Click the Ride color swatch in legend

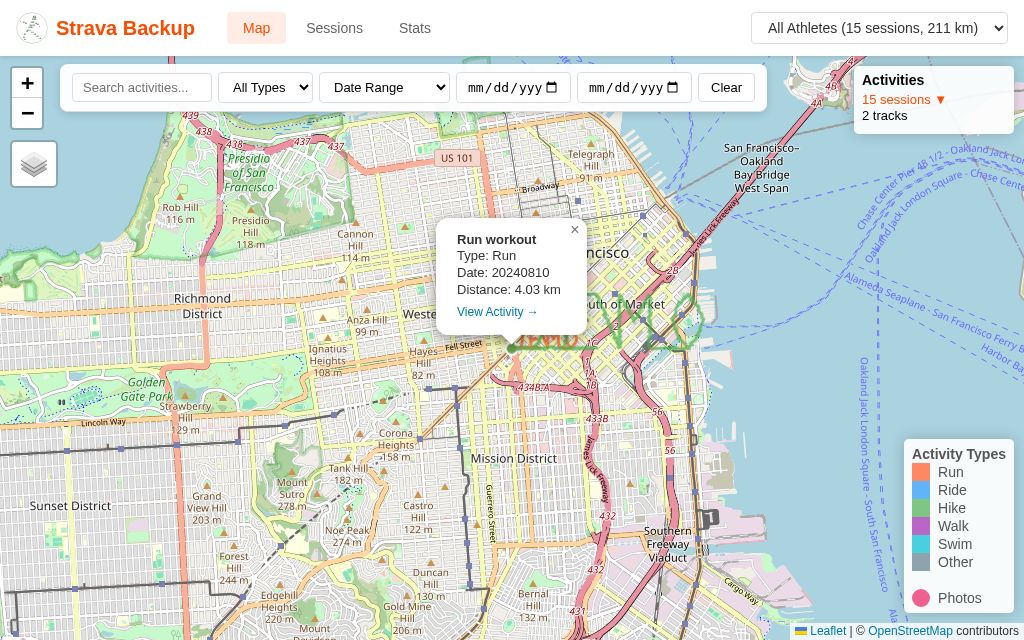click(x=921, y=490)
